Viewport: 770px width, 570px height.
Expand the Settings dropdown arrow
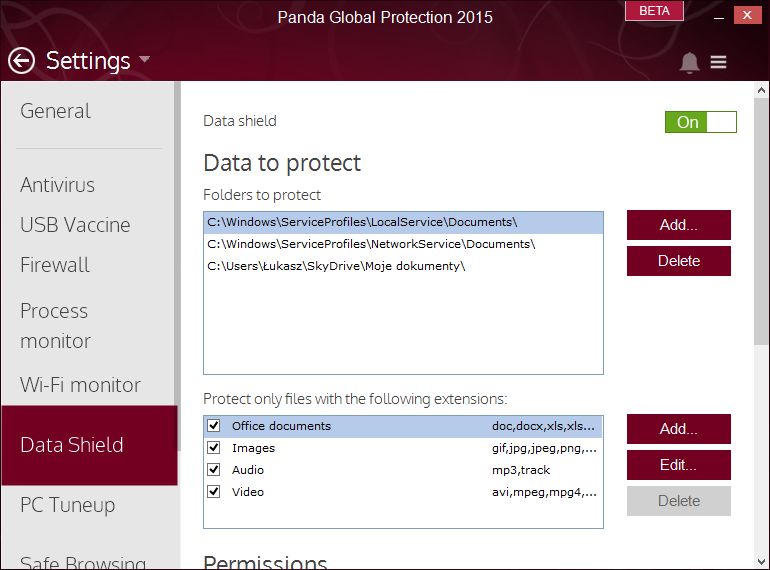pyautogui.click(x=144, y=59)
